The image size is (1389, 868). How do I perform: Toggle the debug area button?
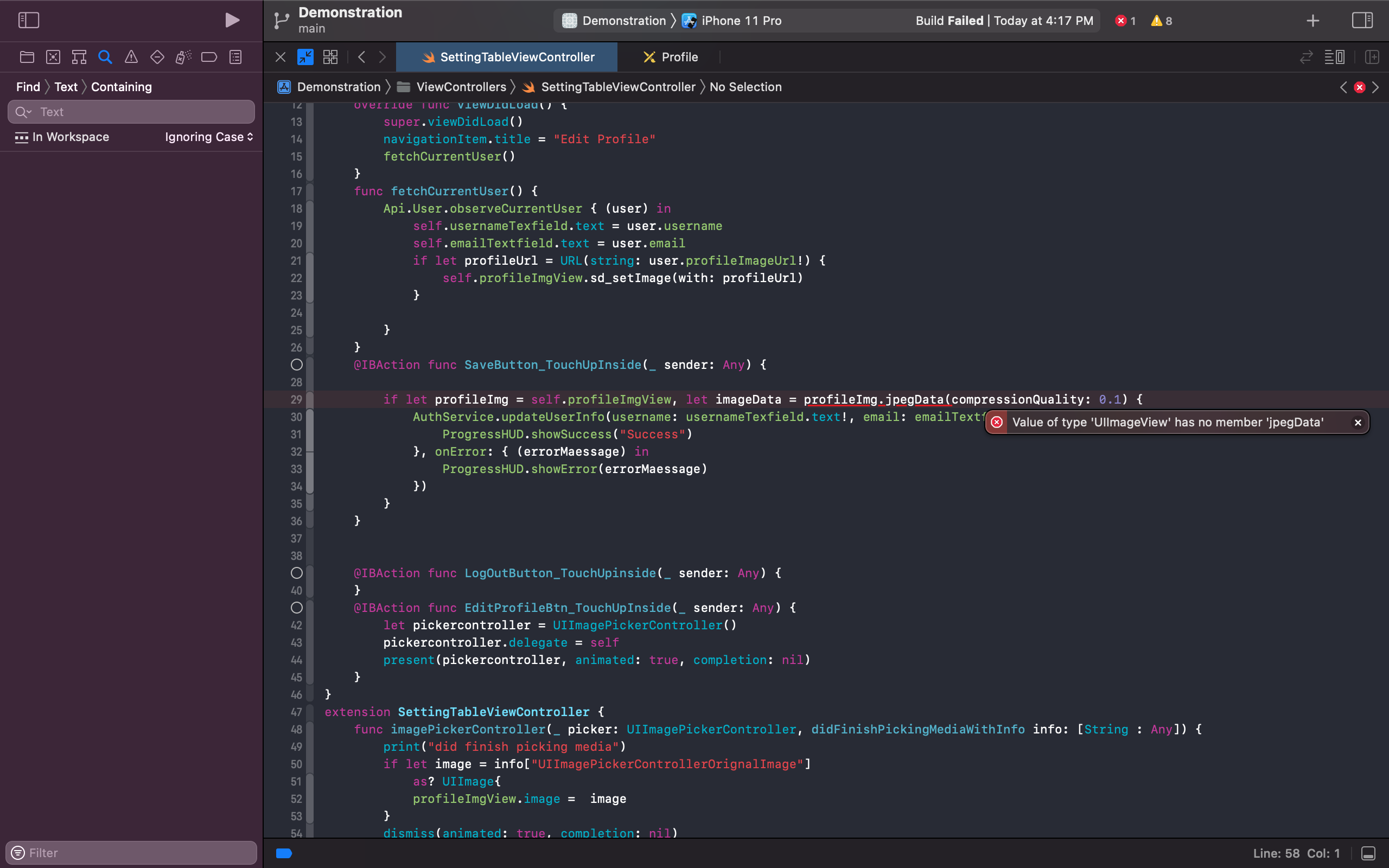[1368, 853]
